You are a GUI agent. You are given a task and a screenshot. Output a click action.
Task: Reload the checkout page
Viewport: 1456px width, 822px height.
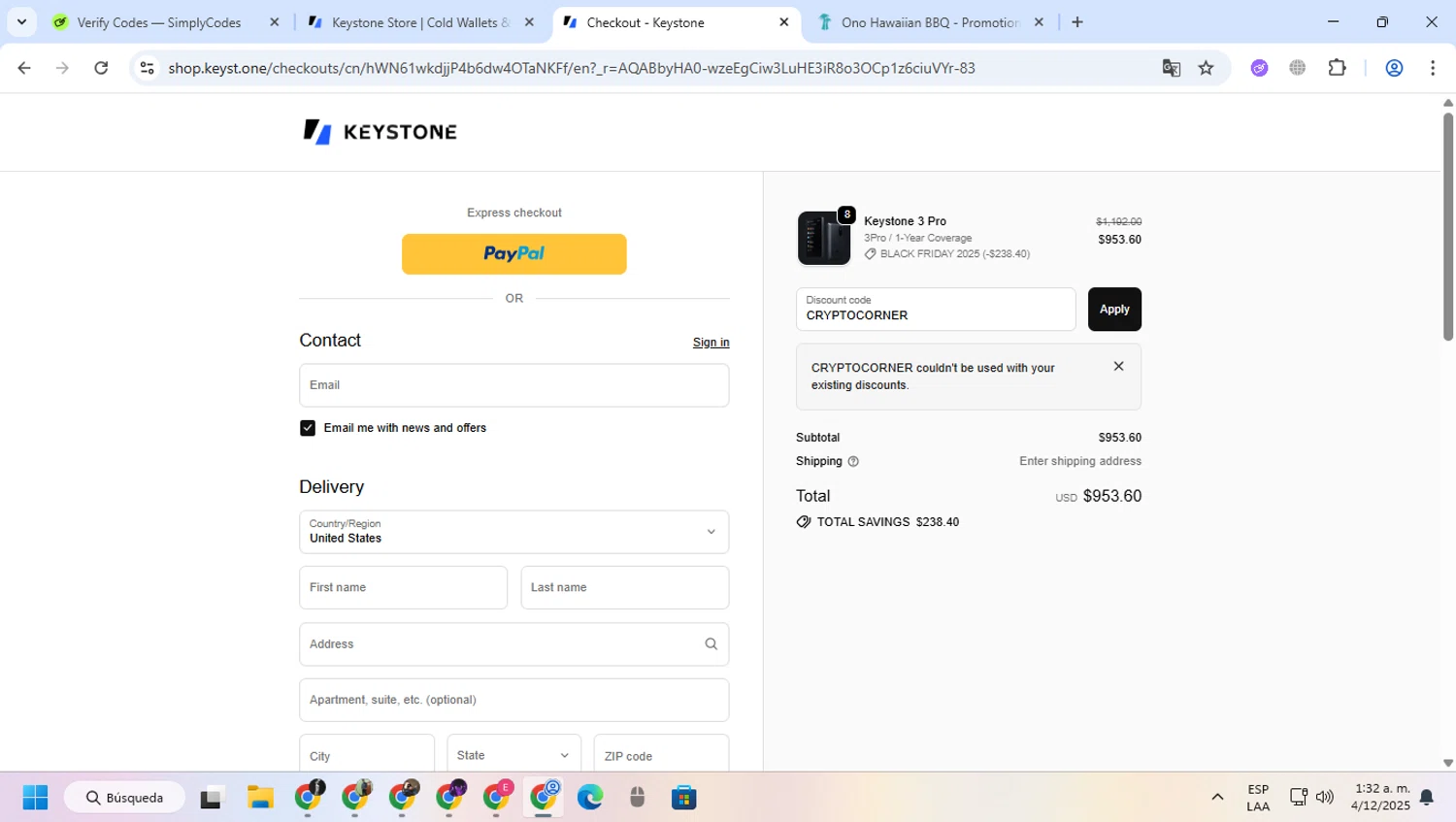coord(101,68)
